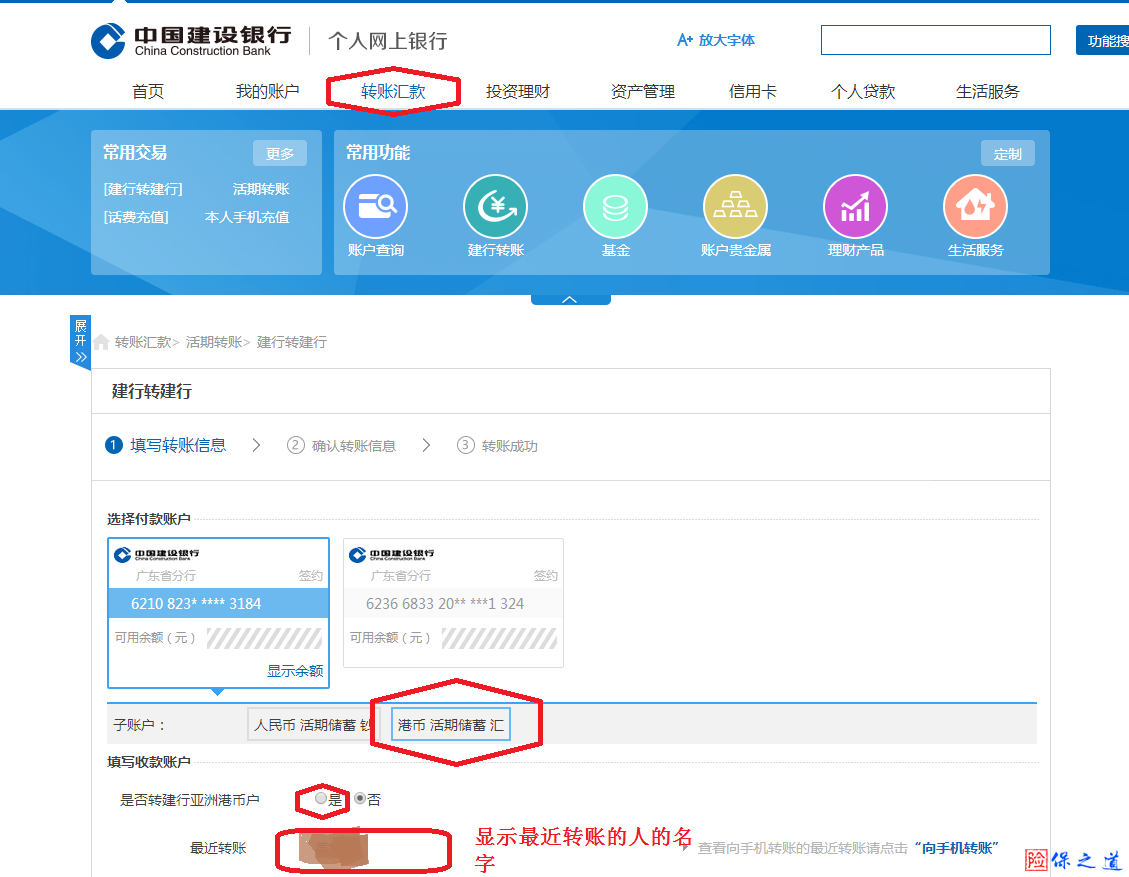Click the 最近转账 recent payee field
Screen dimensions: 1129x877
coord(364,850)
